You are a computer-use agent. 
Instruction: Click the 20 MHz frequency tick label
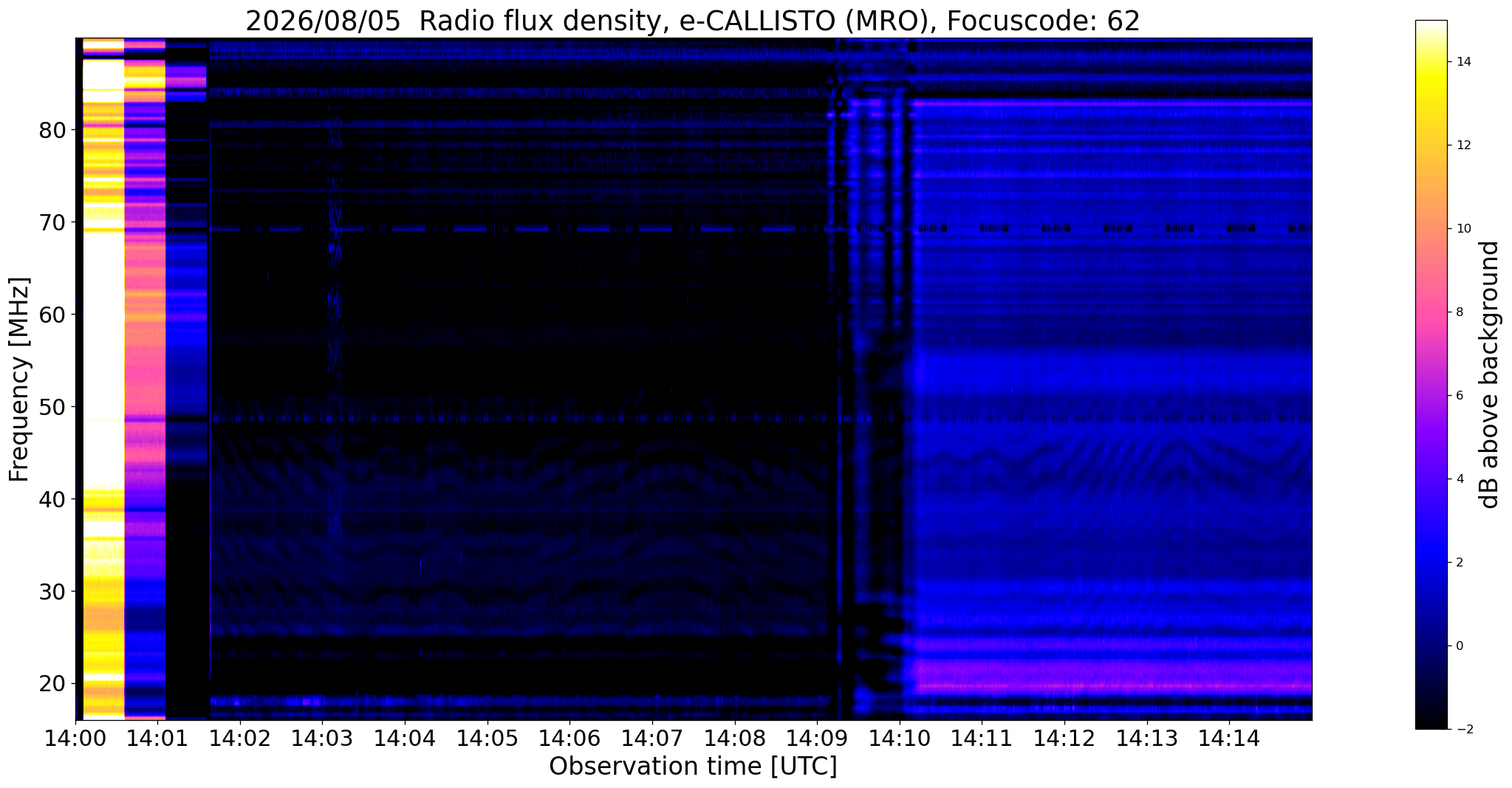pos(52,684)
